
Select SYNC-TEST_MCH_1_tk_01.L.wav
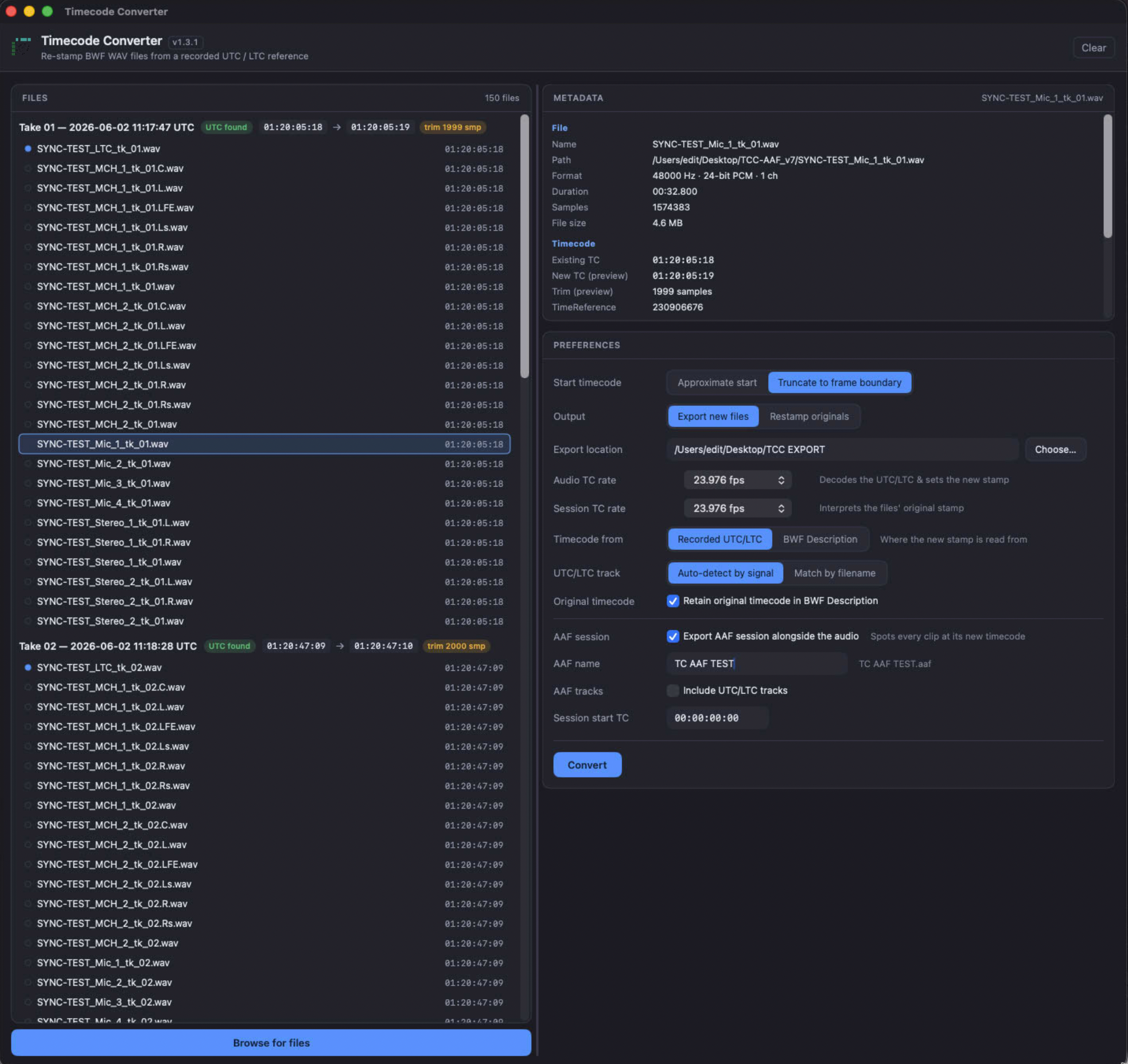265,188
